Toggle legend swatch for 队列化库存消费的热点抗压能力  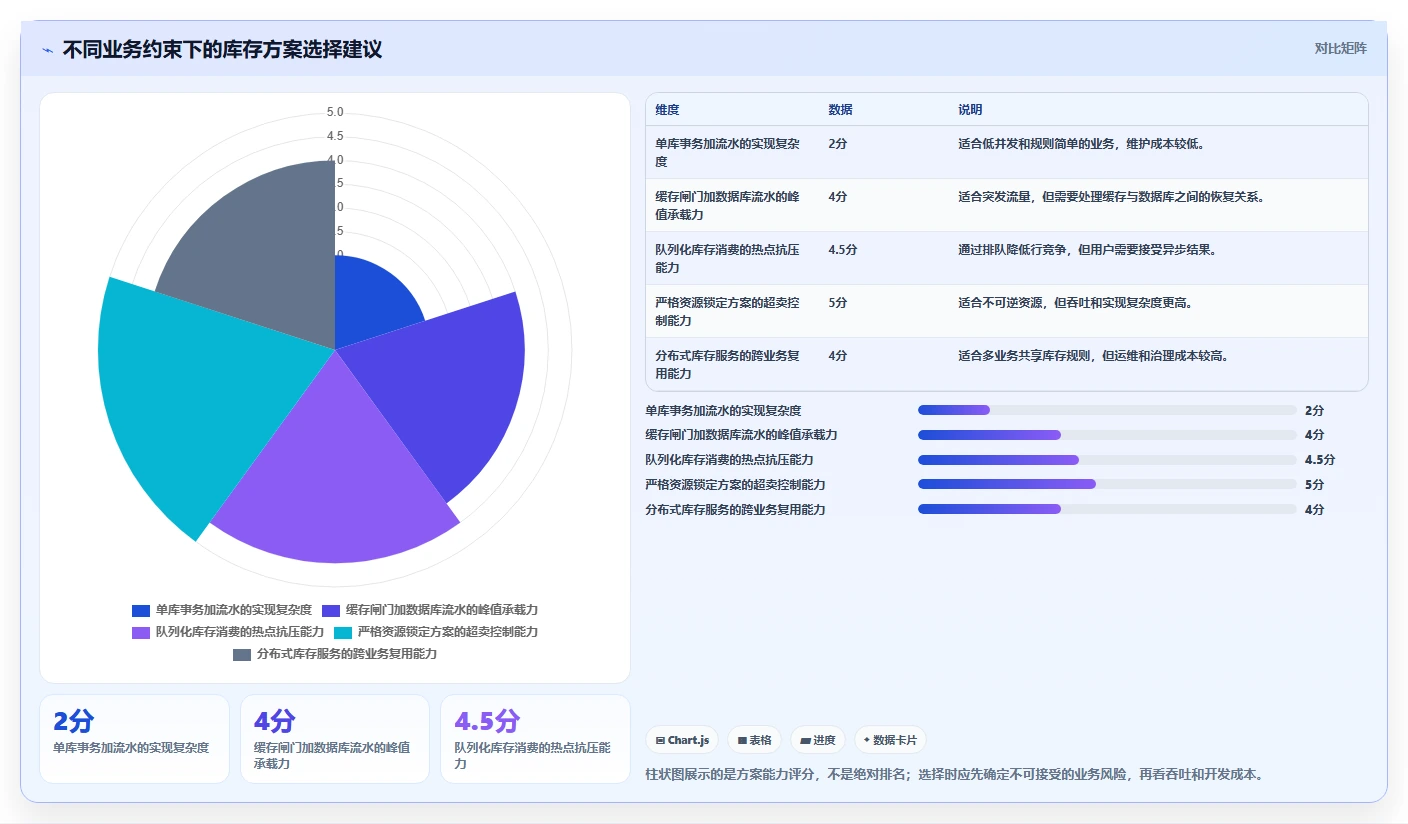coord(141,632)
